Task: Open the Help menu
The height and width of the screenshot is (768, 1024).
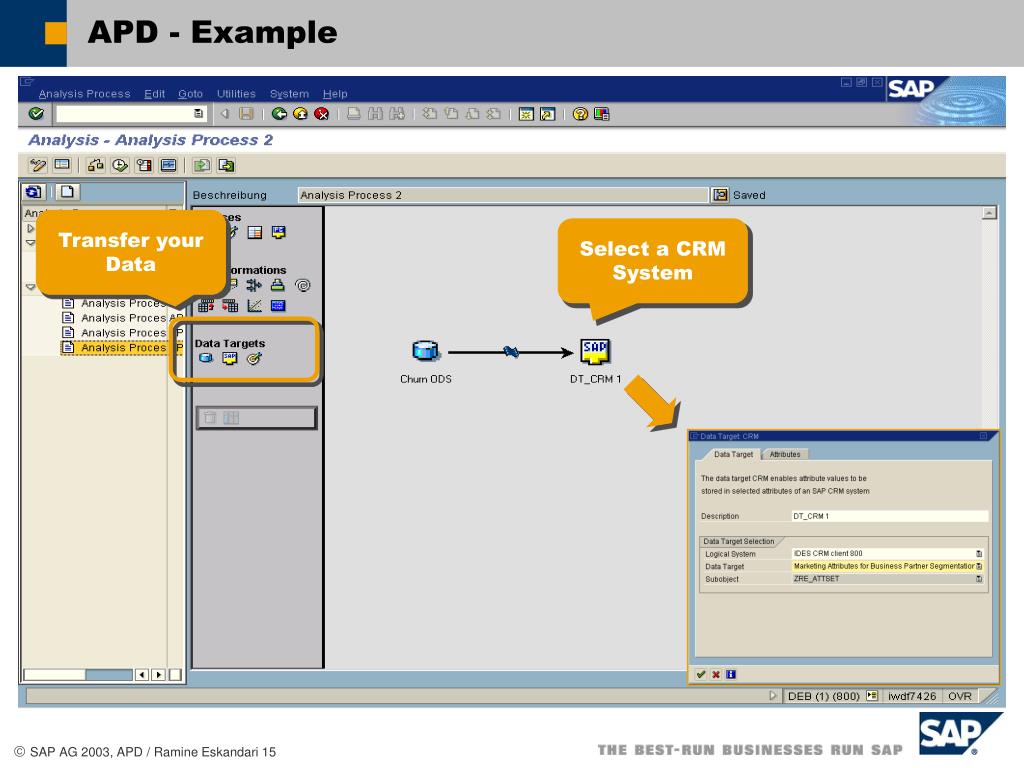Action: 335,93
